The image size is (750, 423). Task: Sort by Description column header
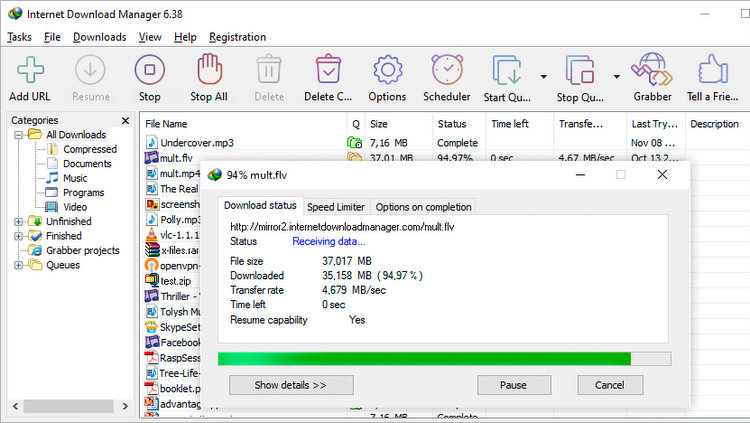click(x=717, y=124)
